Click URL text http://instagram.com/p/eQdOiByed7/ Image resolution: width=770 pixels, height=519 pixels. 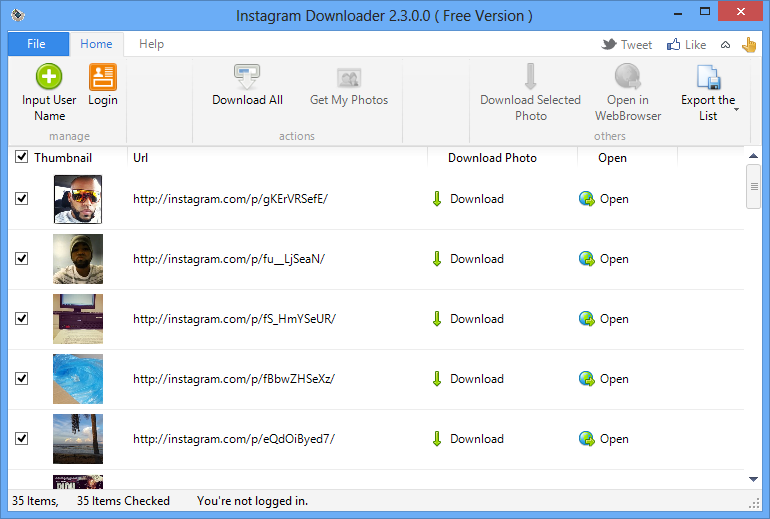pos(234,438)
